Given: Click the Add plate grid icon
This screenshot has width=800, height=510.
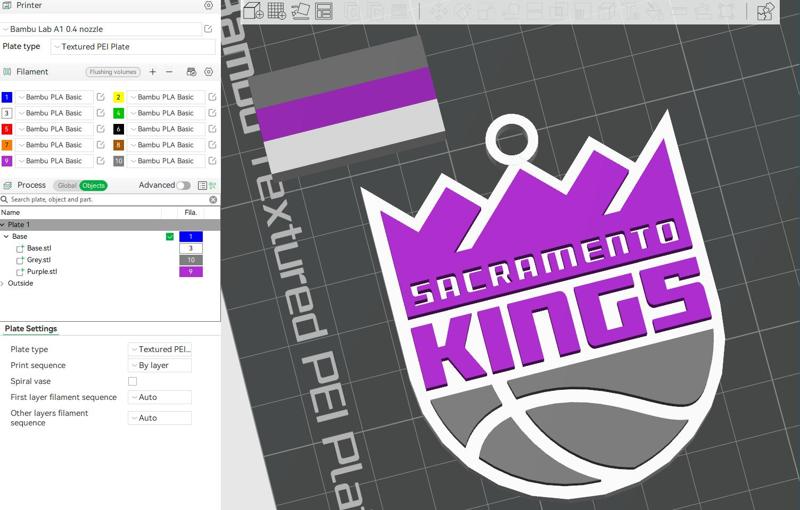Looking at the screenshot, I should (277, 11).
